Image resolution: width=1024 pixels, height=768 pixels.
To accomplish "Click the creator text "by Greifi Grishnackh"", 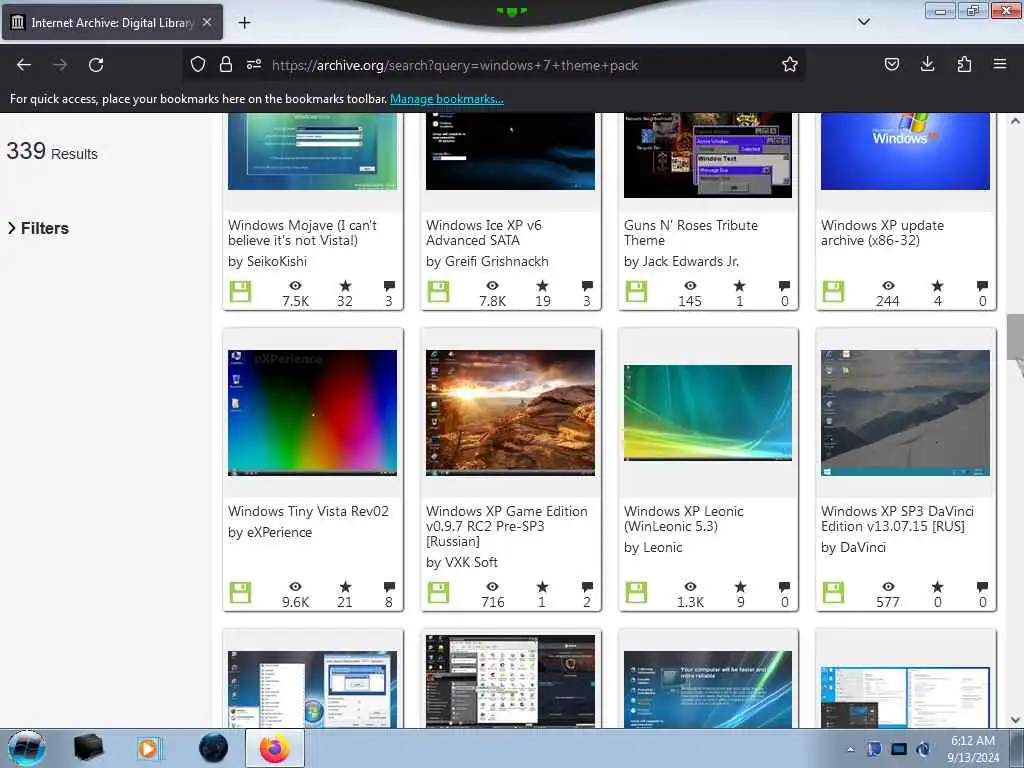I will pyautogui.click(x=487, y=261).
